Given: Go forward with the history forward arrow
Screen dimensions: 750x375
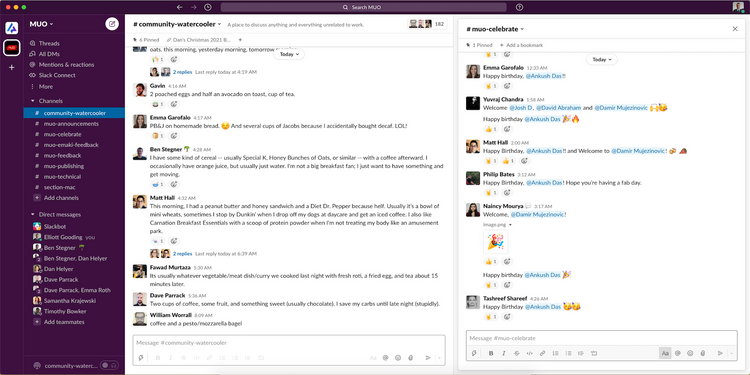Looking at the screenshot, I should pos(193,7).
